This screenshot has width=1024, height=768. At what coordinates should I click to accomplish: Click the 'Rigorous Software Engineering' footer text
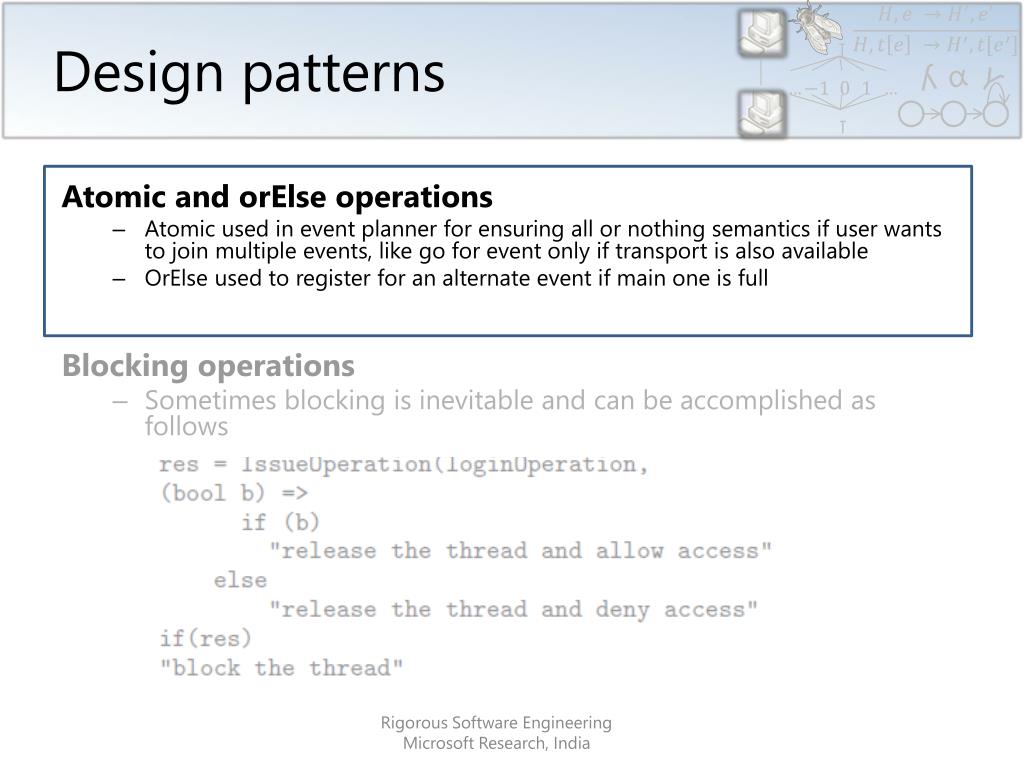[496, 723]
